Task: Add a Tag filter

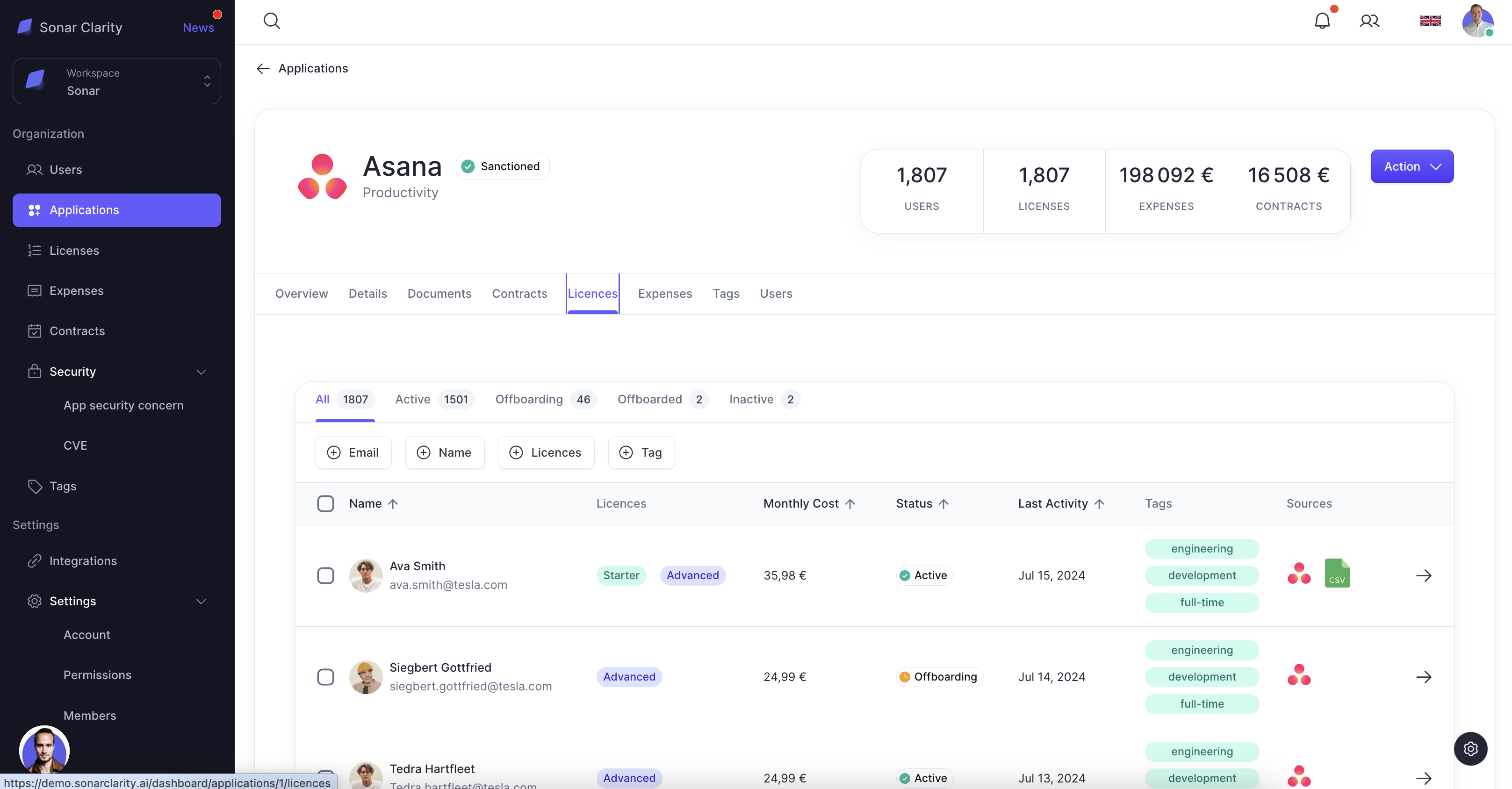Action: click(641, 453)
